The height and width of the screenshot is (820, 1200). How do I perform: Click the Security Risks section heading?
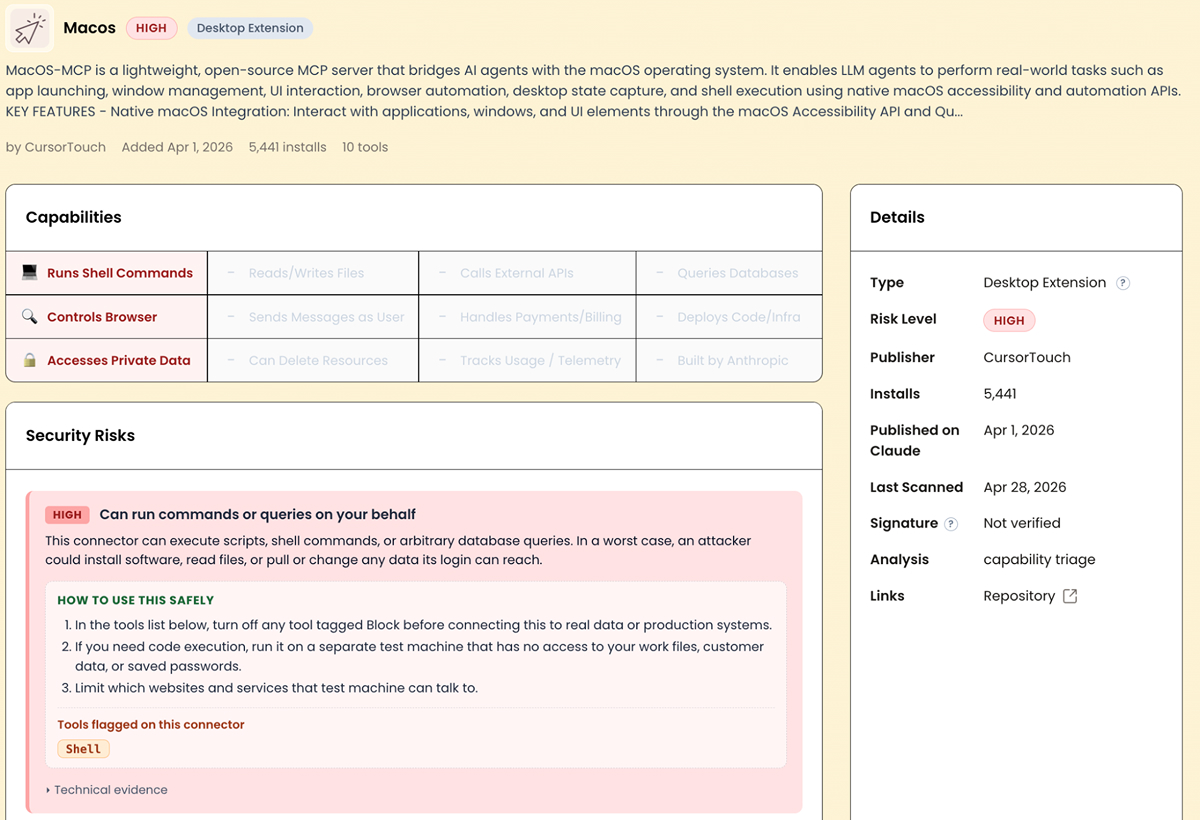click(80, 436)
